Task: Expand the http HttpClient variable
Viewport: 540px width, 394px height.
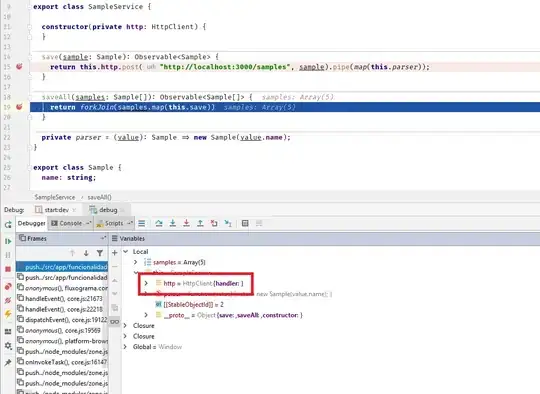Action: [x=146, y=283]
